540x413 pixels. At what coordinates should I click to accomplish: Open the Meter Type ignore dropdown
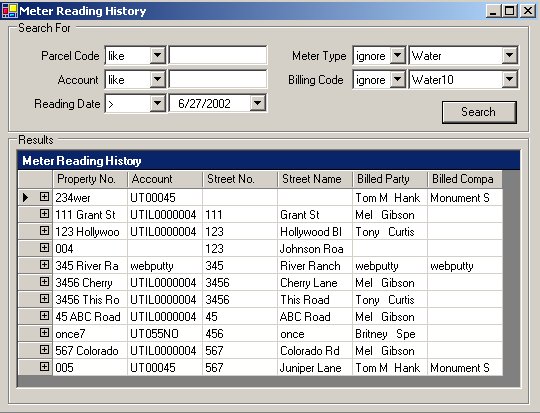[397, 55]
